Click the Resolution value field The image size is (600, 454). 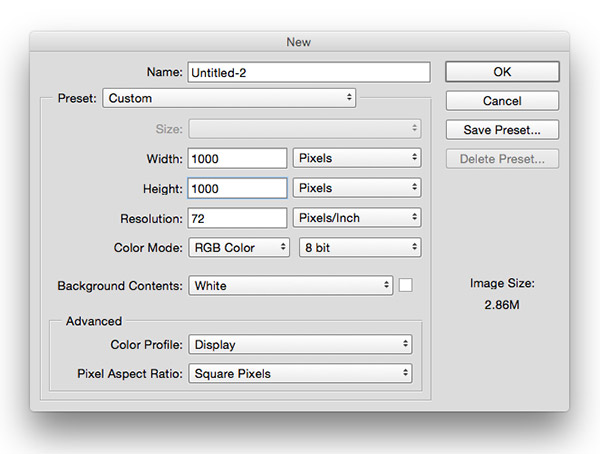pos(237,217)
